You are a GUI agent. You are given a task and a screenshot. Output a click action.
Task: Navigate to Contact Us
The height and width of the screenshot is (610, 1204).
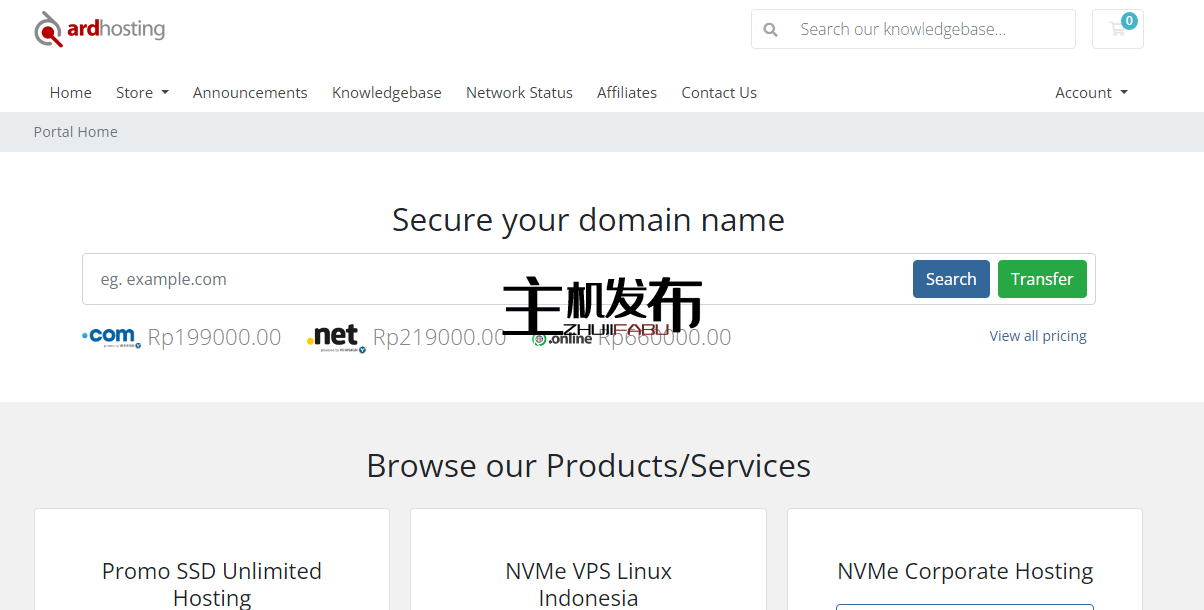pos(719,92)
